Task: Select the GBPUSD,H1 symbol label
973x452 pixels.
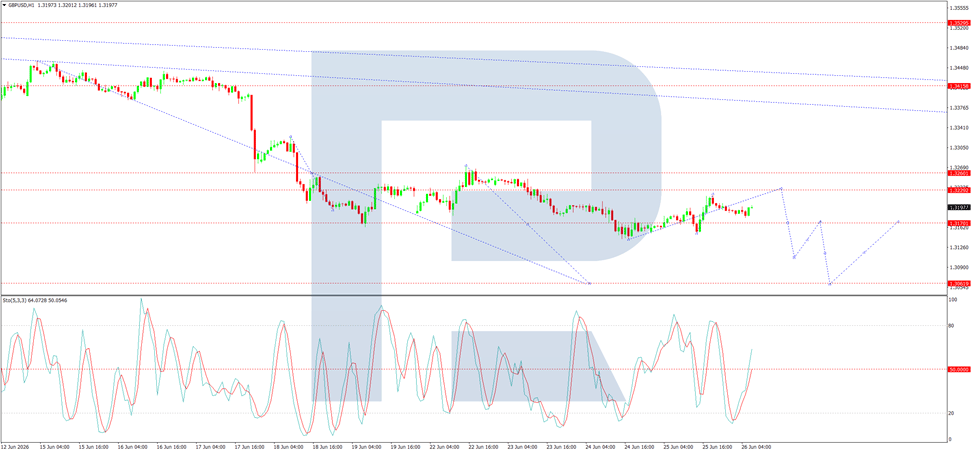Action: pyautogui.click(x=20, y=5)
